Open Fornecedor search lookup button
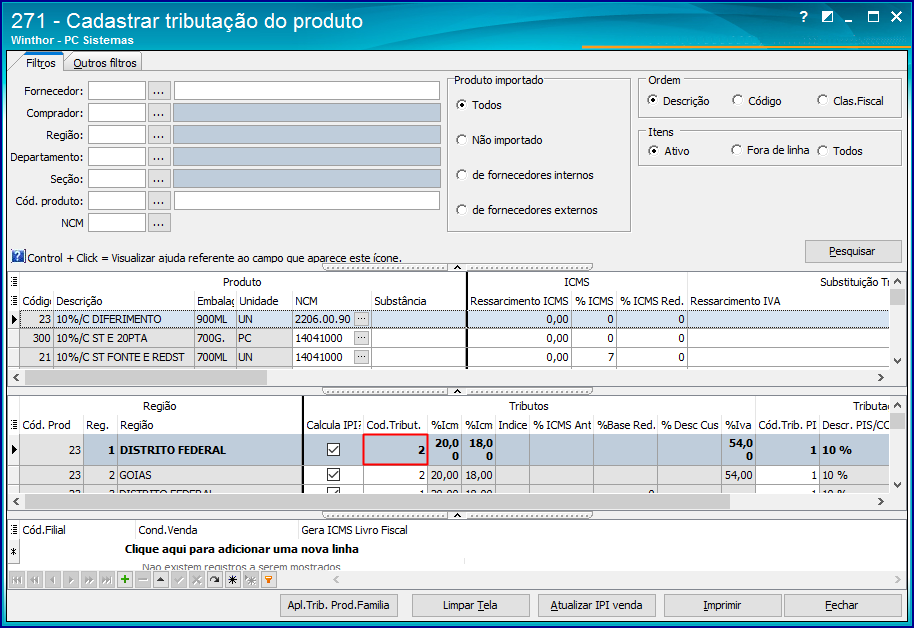 click(159, 91)
